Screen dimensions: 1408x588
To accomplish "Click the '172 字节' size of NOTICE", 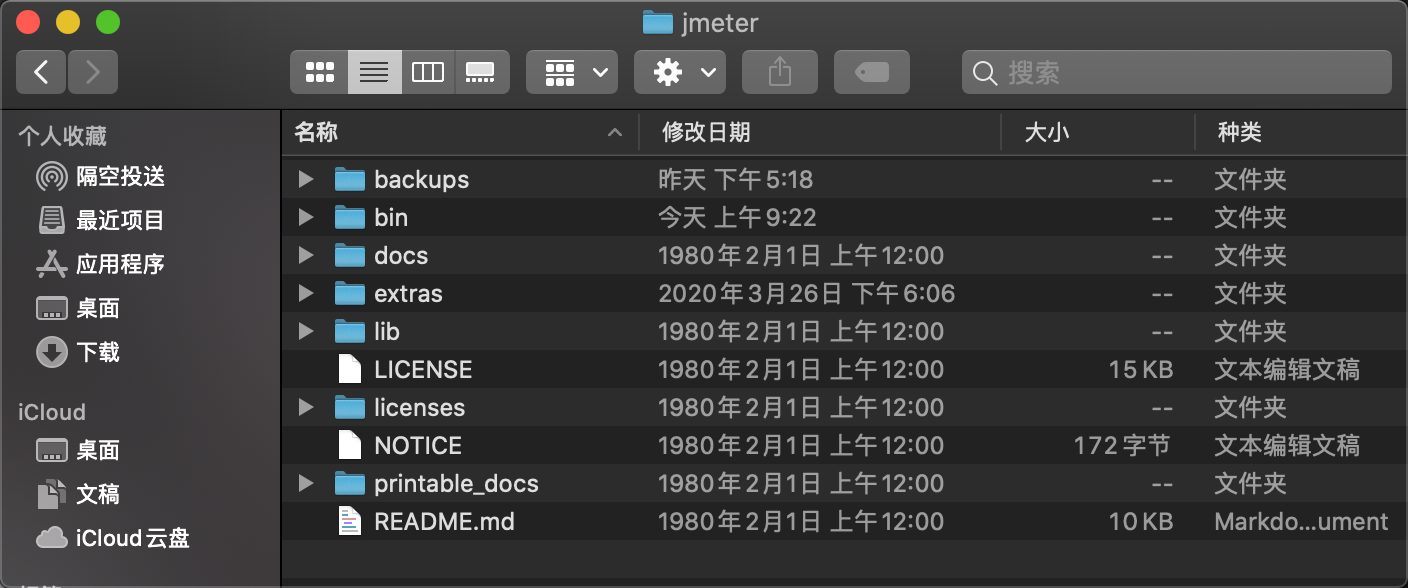I will 1122,446.
